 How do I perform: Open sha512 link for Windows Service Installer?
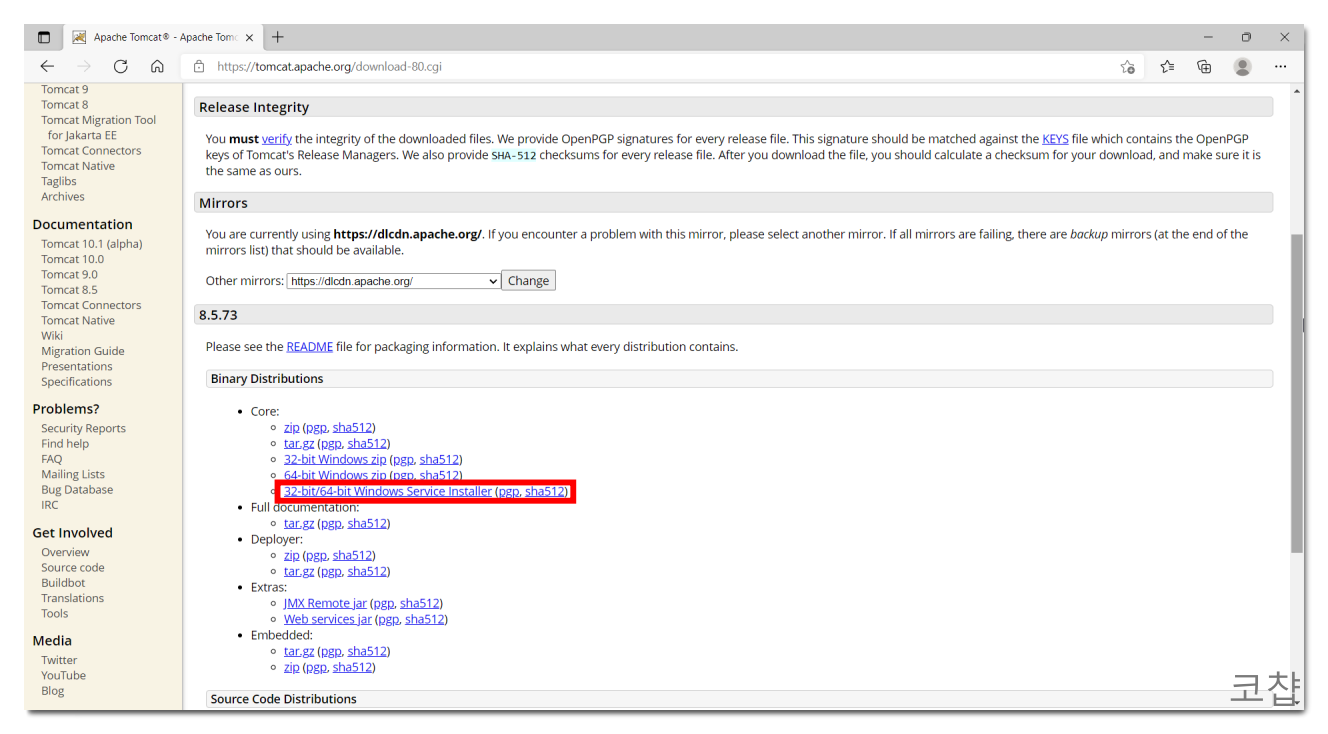(x=545, y=491)
